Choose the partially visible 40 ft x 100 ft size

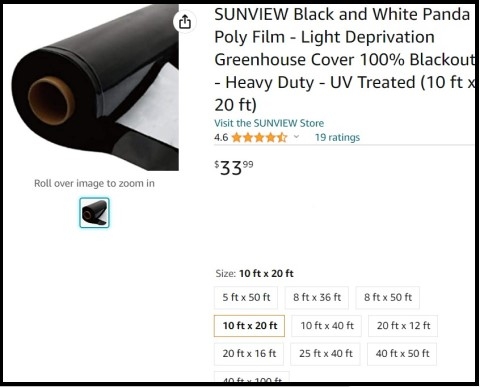(x=252, y=377)
